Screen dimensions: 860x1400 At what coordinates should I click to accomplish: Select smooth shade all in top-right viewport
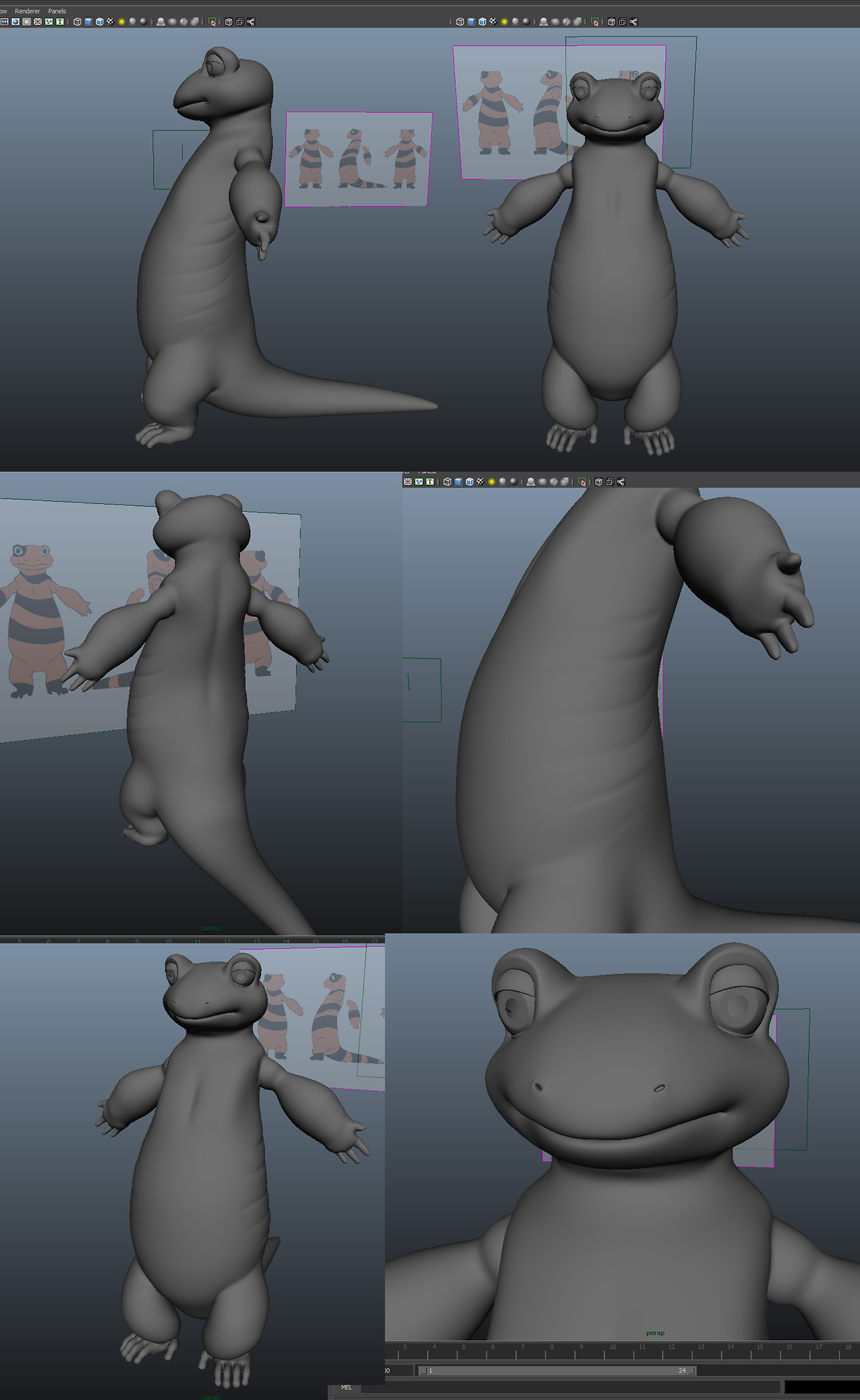(471, 22)
